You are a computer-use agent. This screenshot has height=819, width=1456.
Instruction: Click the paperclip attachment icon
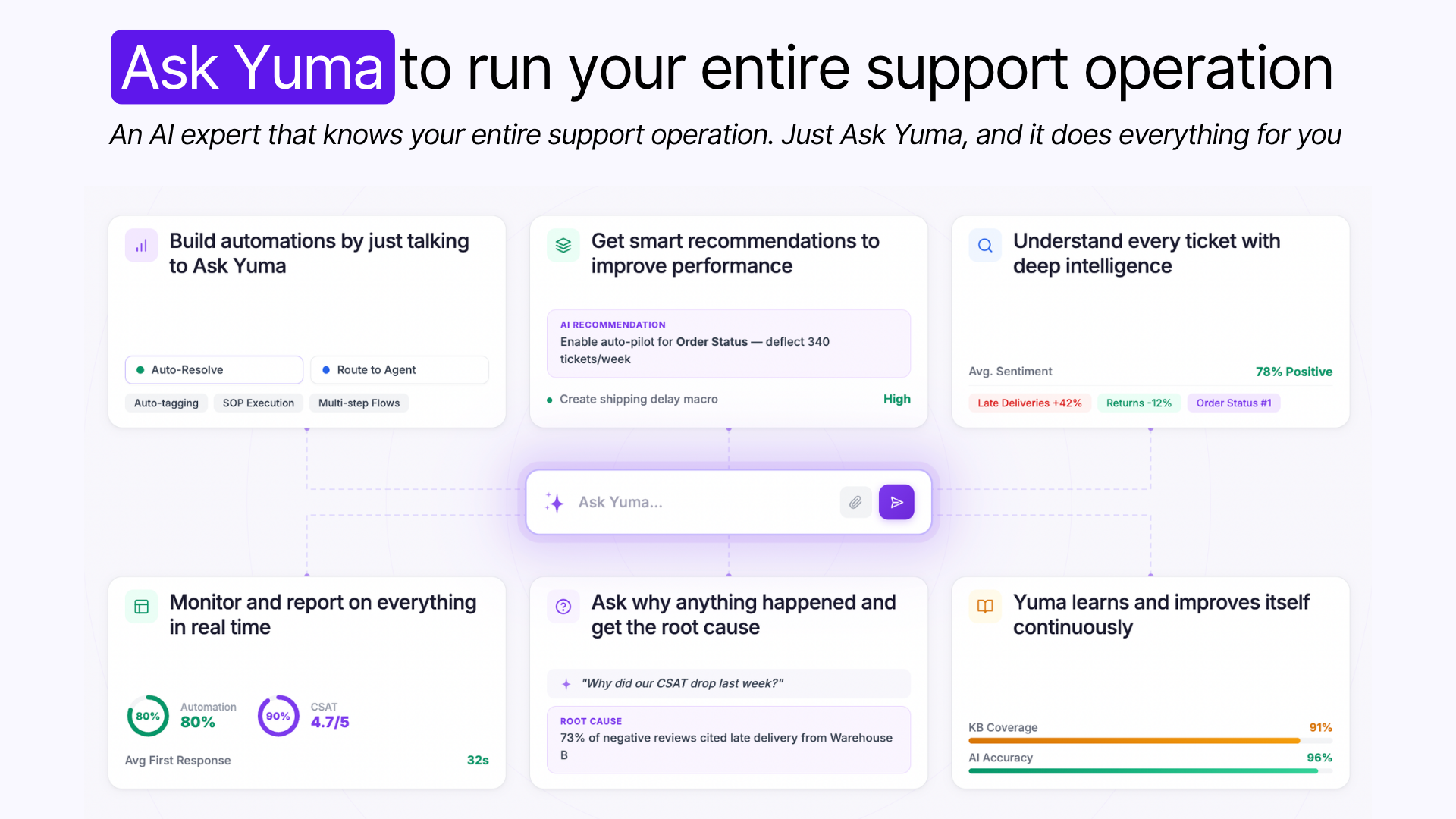coord(855,502)
